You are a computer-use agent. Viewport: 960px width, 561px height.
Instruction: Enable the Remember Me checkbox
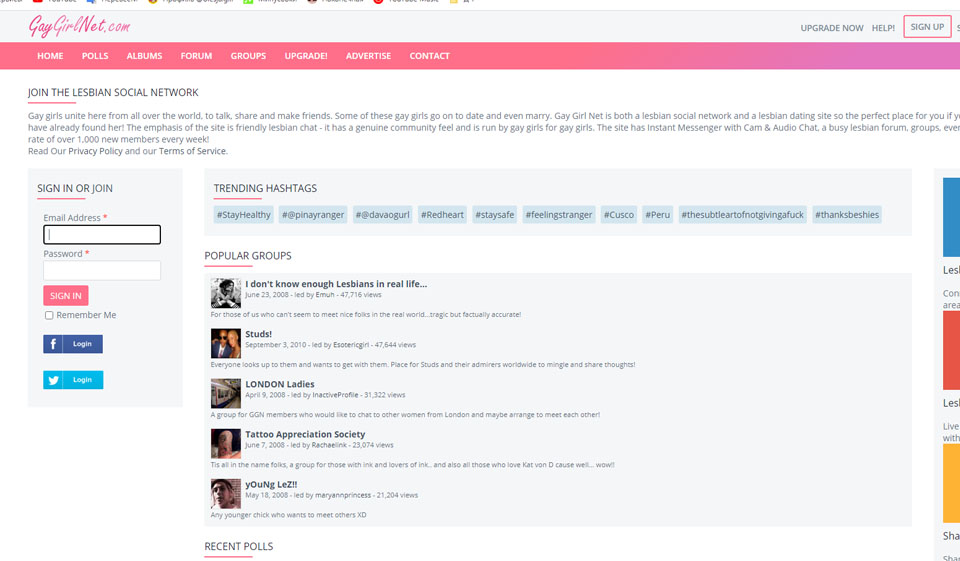(49, 315)
